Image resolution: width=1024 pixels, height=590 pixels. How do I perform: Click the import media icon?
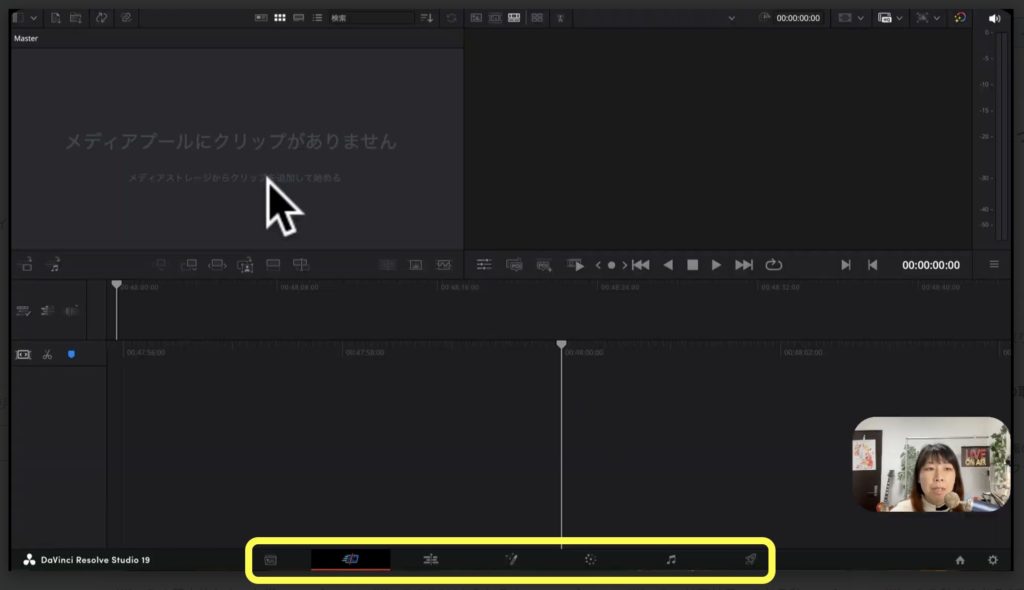coord(54,17)
